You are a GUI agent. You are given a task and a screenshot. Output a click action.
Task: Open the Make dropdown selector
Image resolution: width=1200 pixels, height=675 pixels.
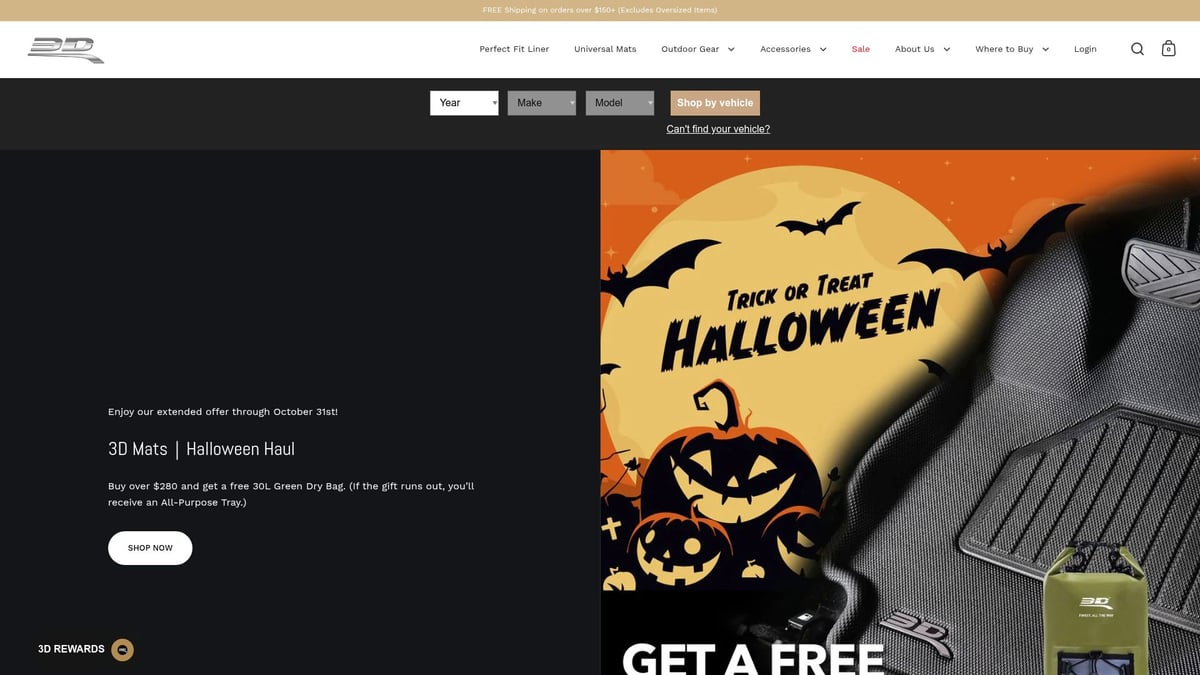(541, 103)
